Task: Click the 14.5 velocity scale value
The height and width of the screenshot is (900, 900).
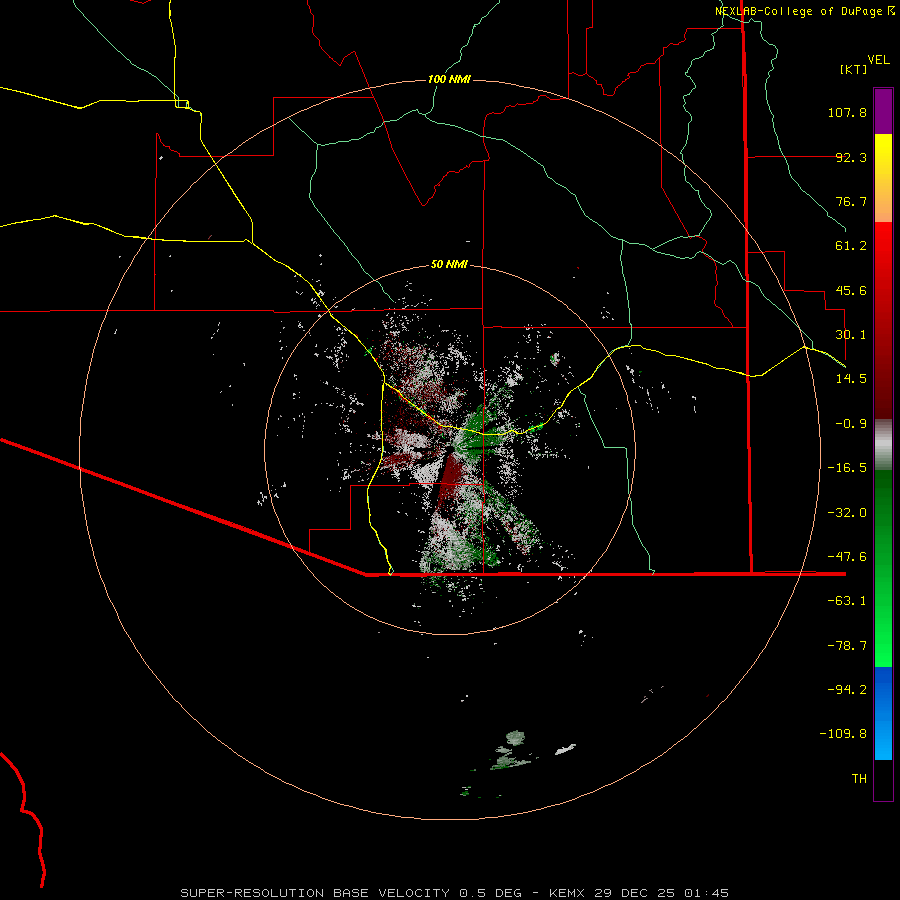Action: point(851,379)
